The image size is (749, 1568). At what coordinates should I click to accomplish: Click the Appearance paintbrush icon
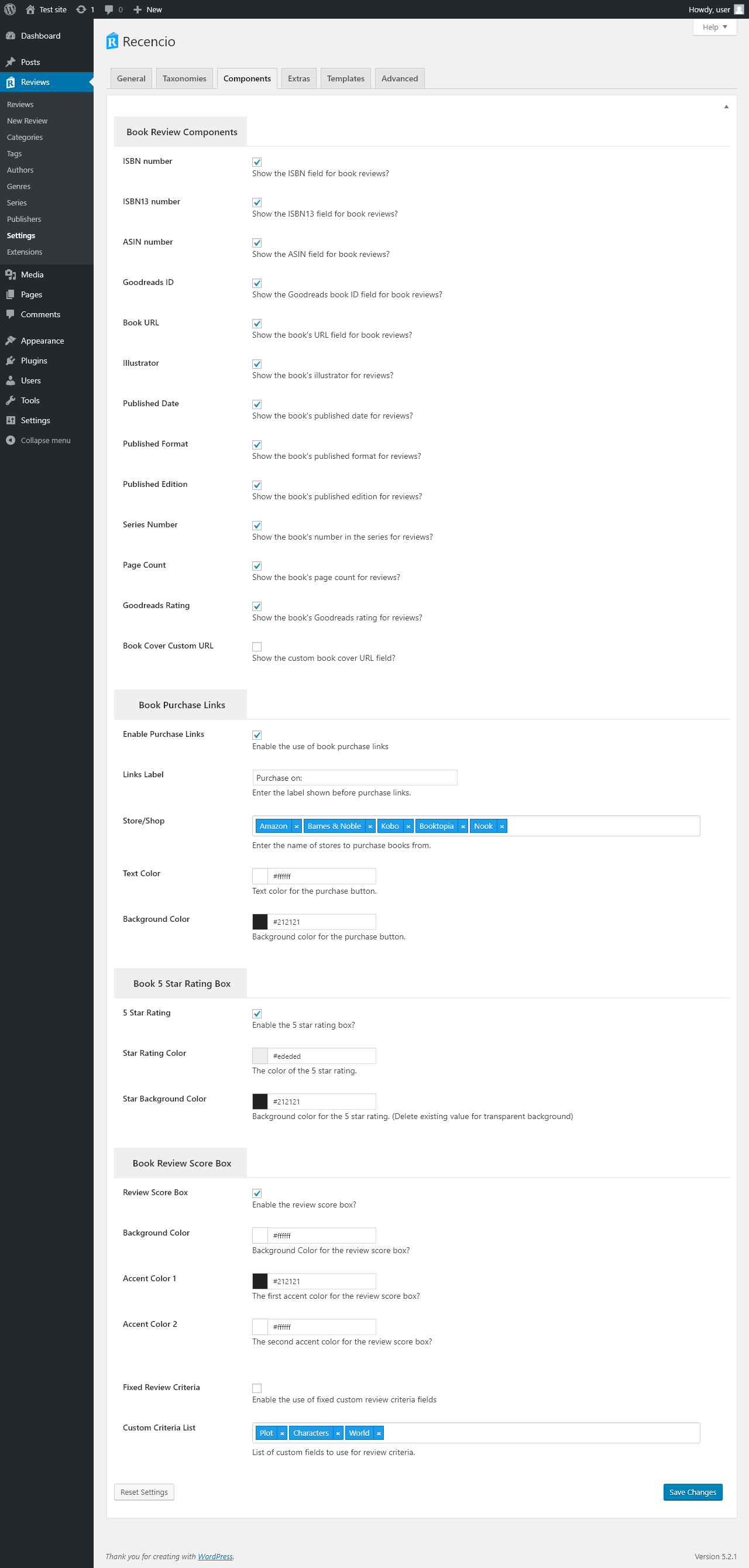tap(11, 341)
